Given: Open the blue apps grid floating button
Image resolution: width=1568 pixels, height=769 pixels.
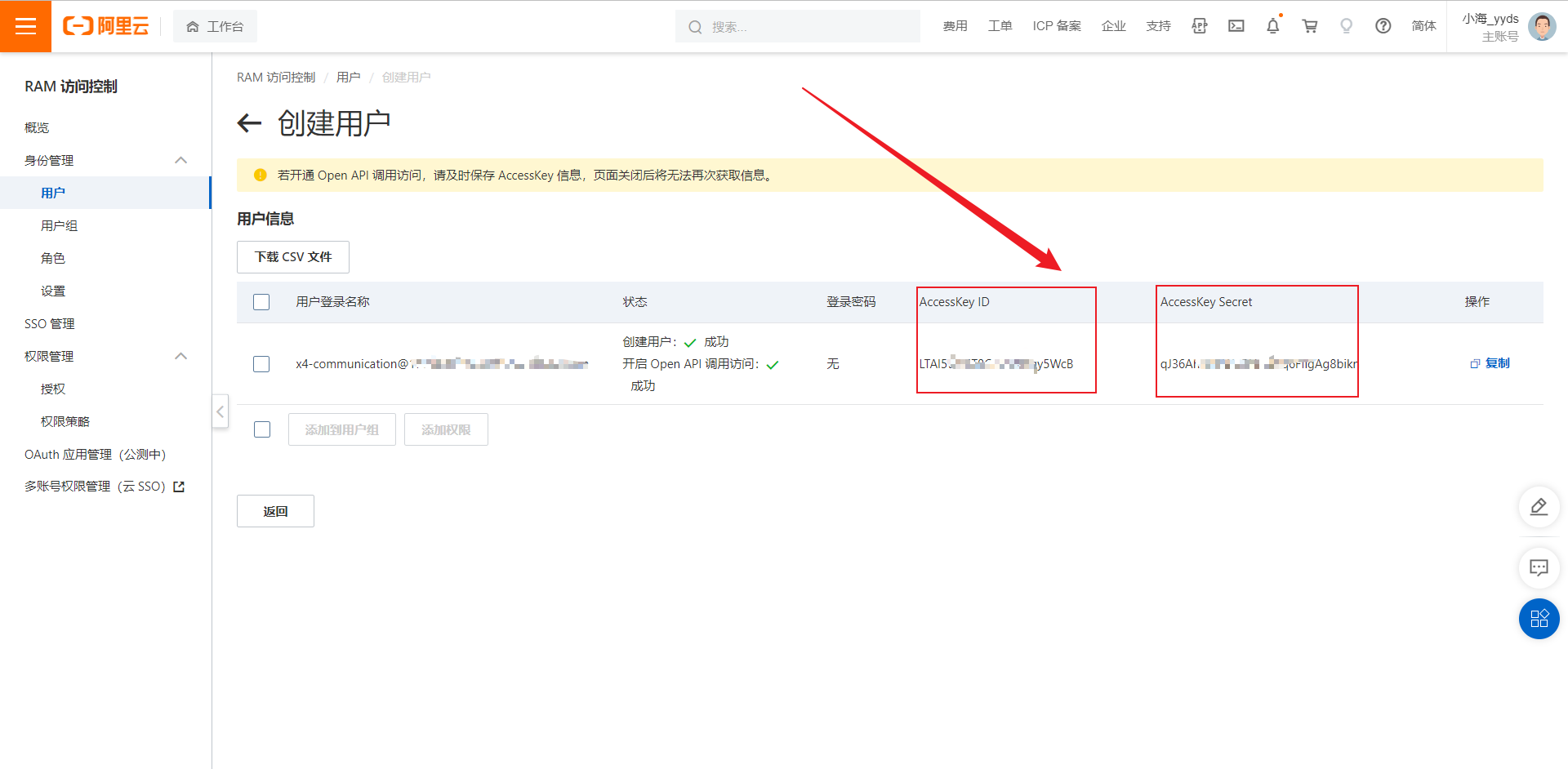Looking at the screenshot, I should coord(1539,619).
